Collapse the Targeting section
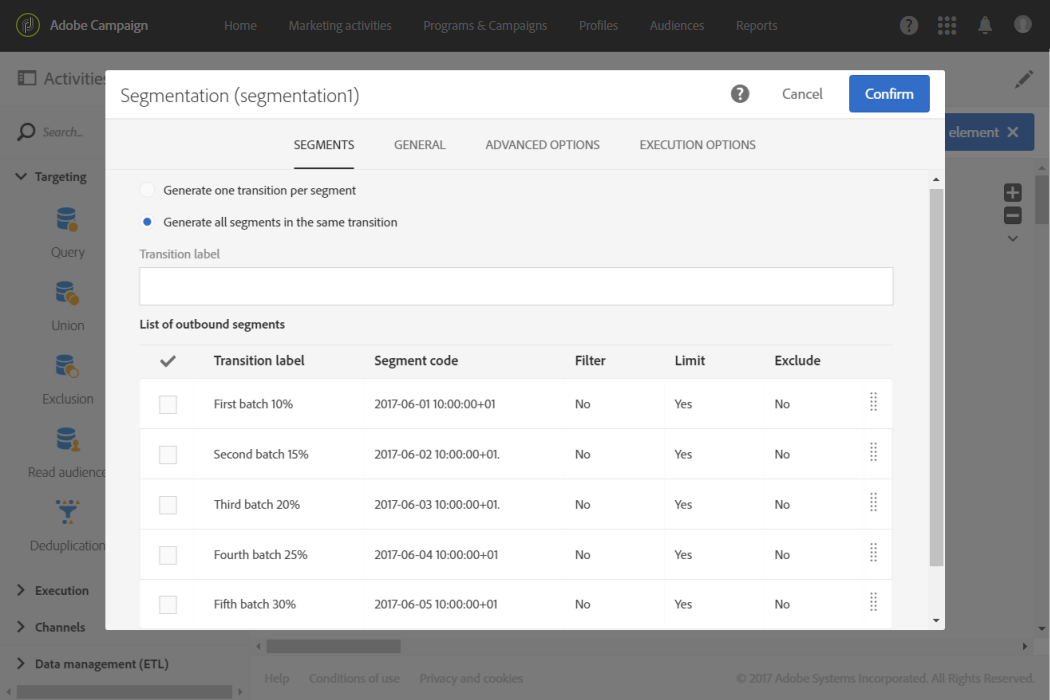The width and height of the screenshot is (1050, 700). click(21, 177)
